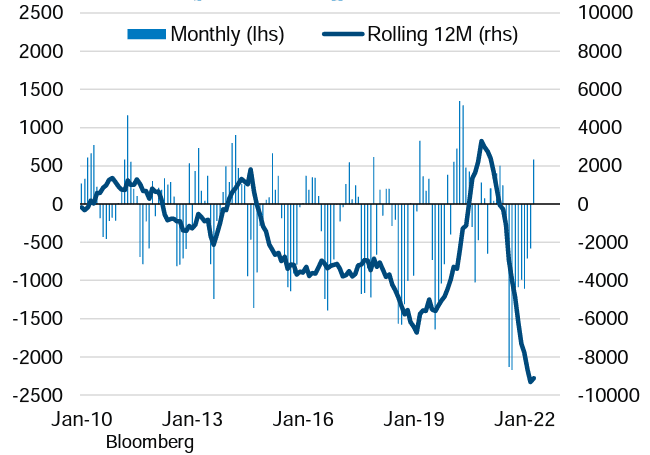The height and width of the screenshot is (455, 650).
Task: Click the Jan-16 x-axis label
Action: 304,420
